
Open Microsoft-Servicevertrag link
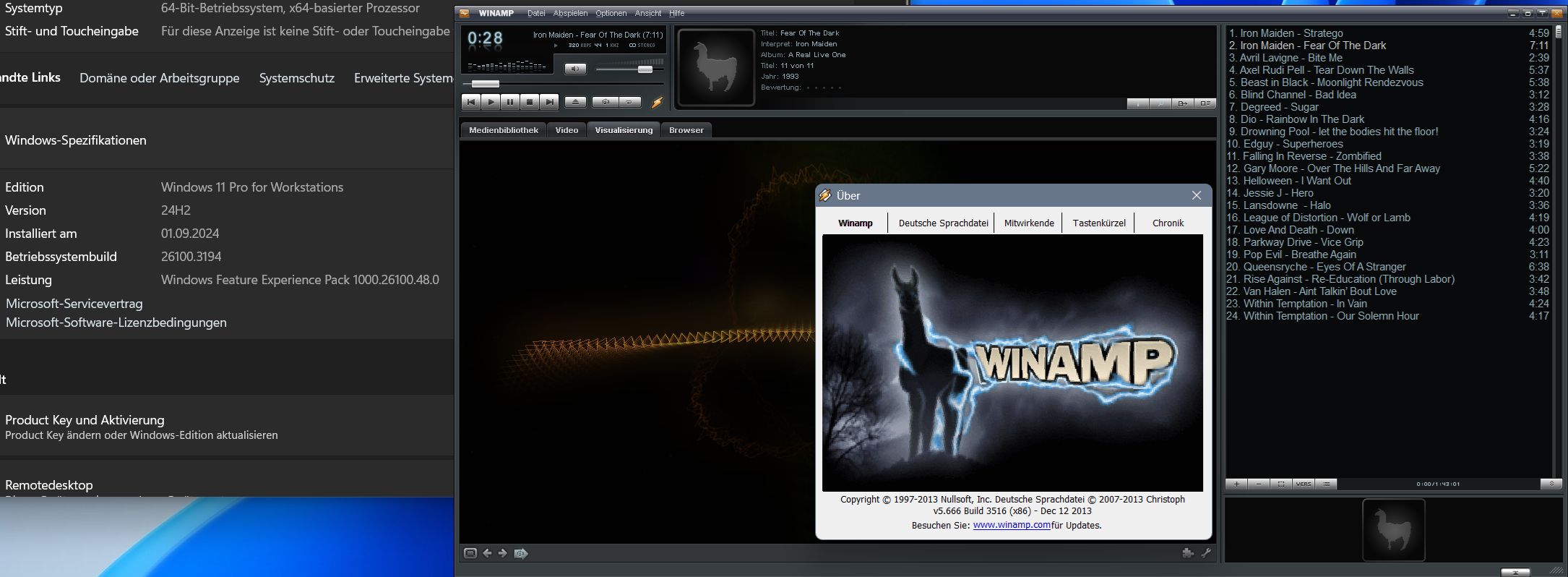[74, 304]
